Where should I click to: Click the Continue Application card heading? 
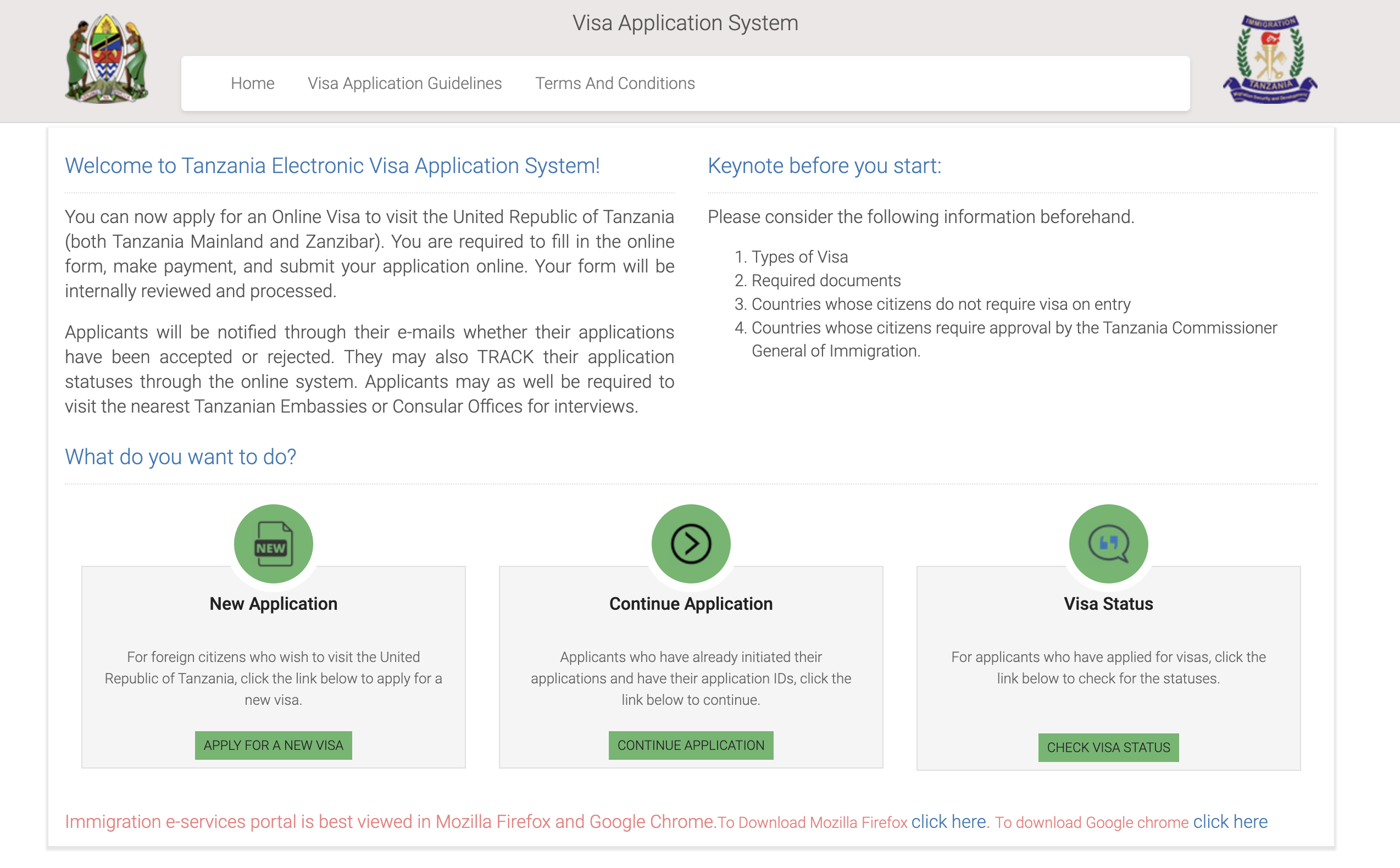coord(691,604)
